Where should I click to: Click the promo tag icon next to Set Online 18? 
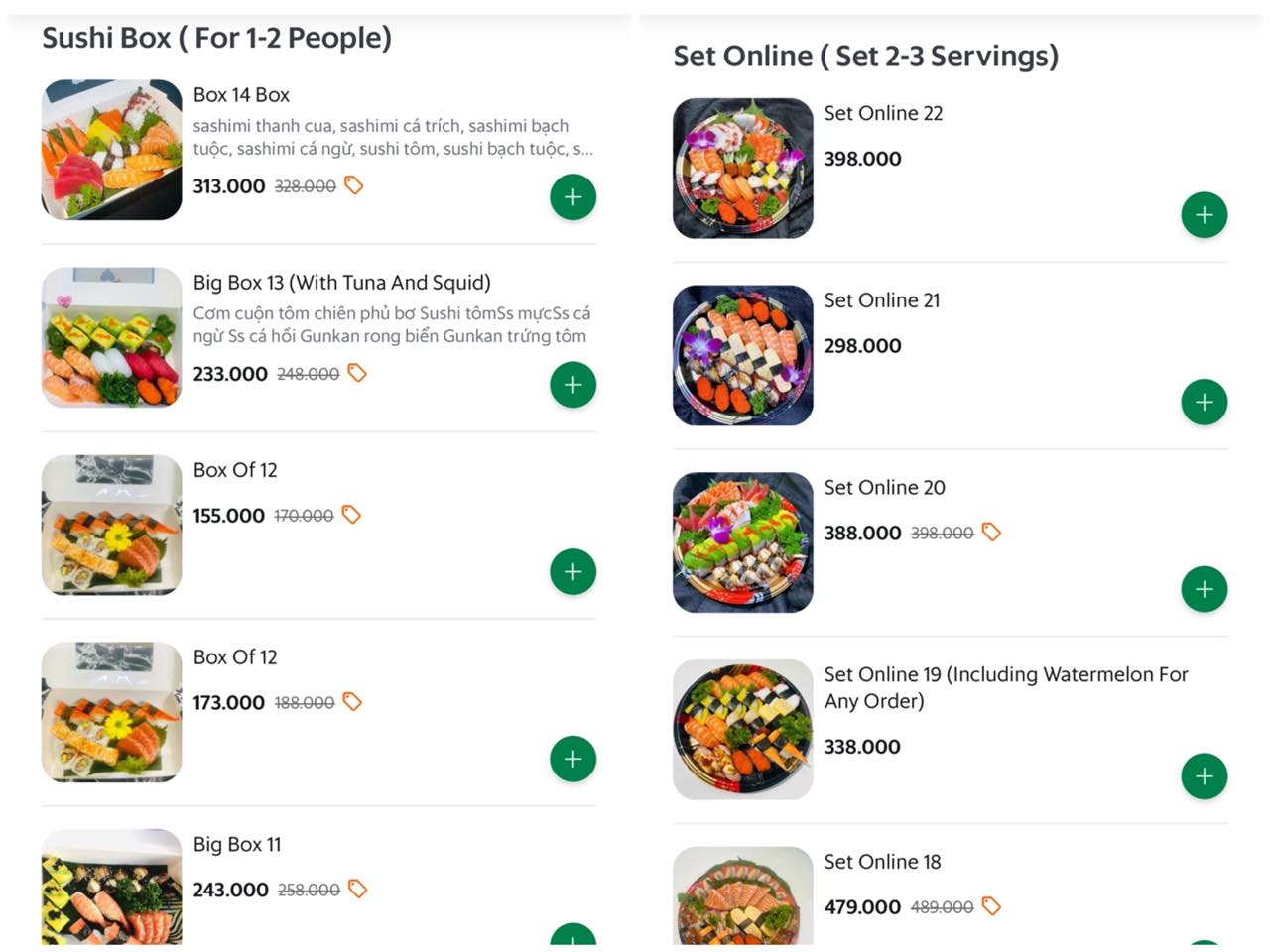(991, 906)
